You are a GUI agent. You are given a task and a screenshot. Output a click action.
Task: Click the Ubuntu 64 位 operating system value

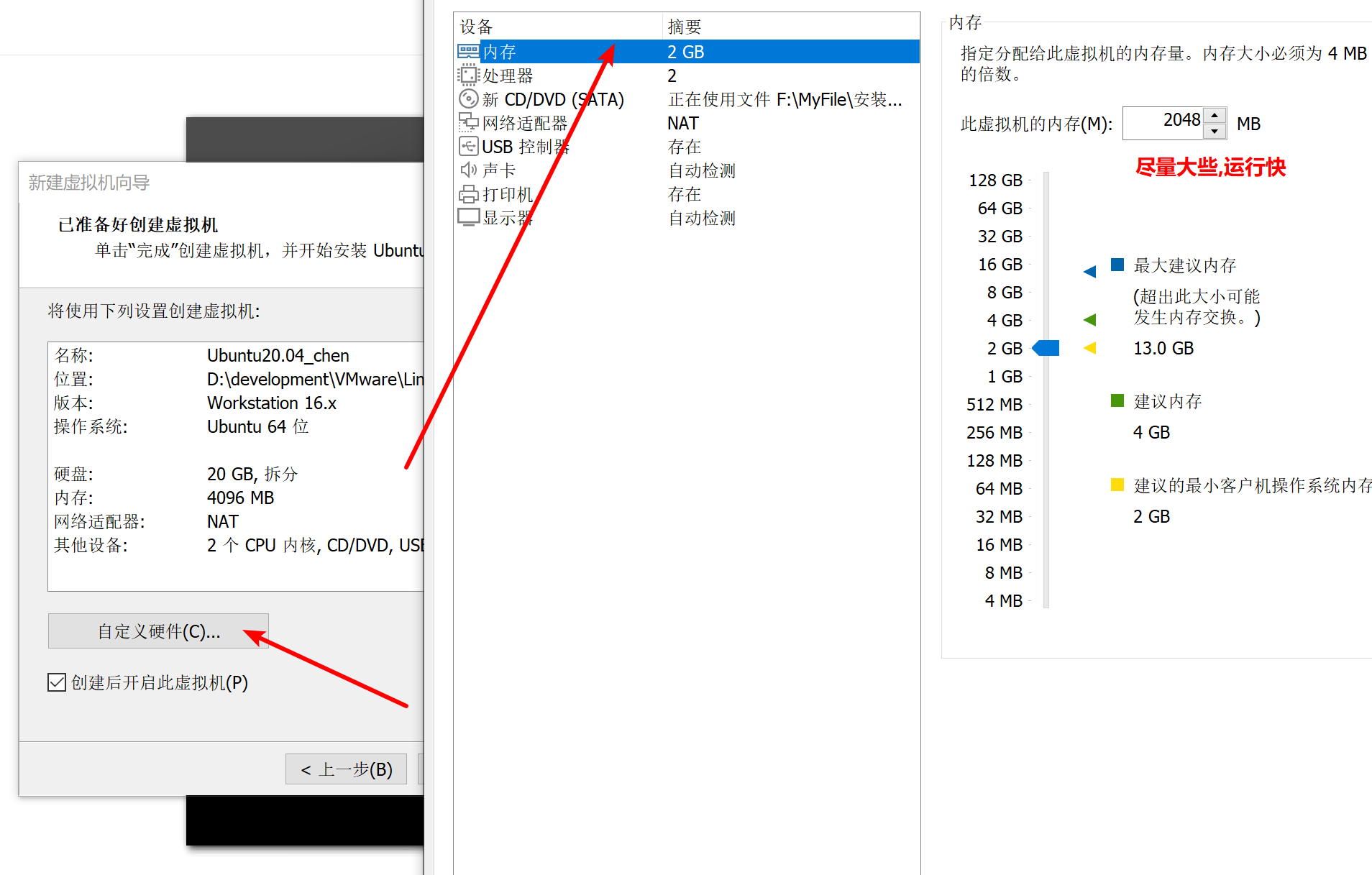(x=258, y=426)
